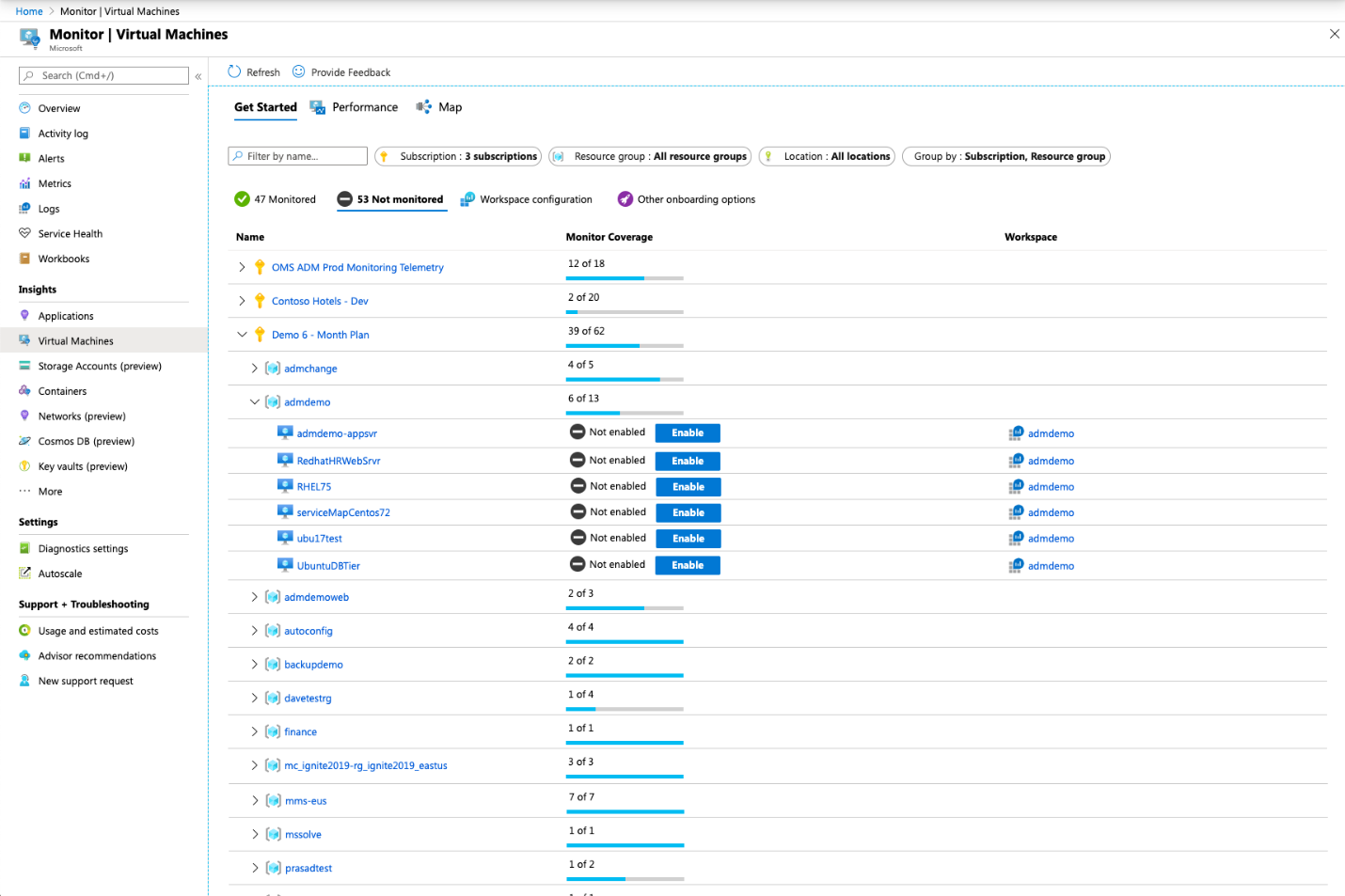This screenshot has height=896, width=1345.
Task: Expand the autoconfig resource group
Action: click(254, 631)
